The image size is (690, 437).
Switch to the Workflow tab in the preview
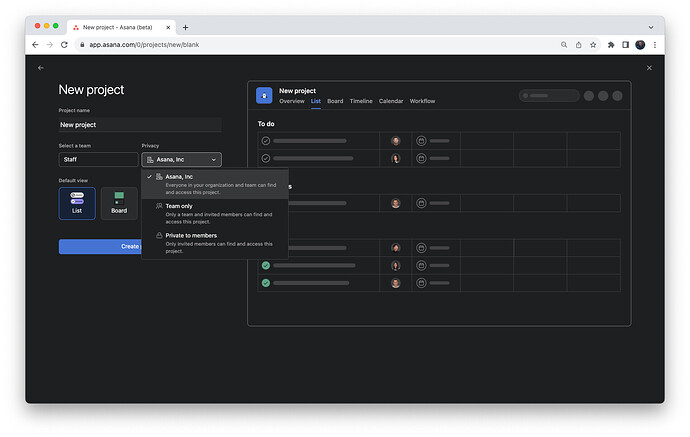point(422,101)
